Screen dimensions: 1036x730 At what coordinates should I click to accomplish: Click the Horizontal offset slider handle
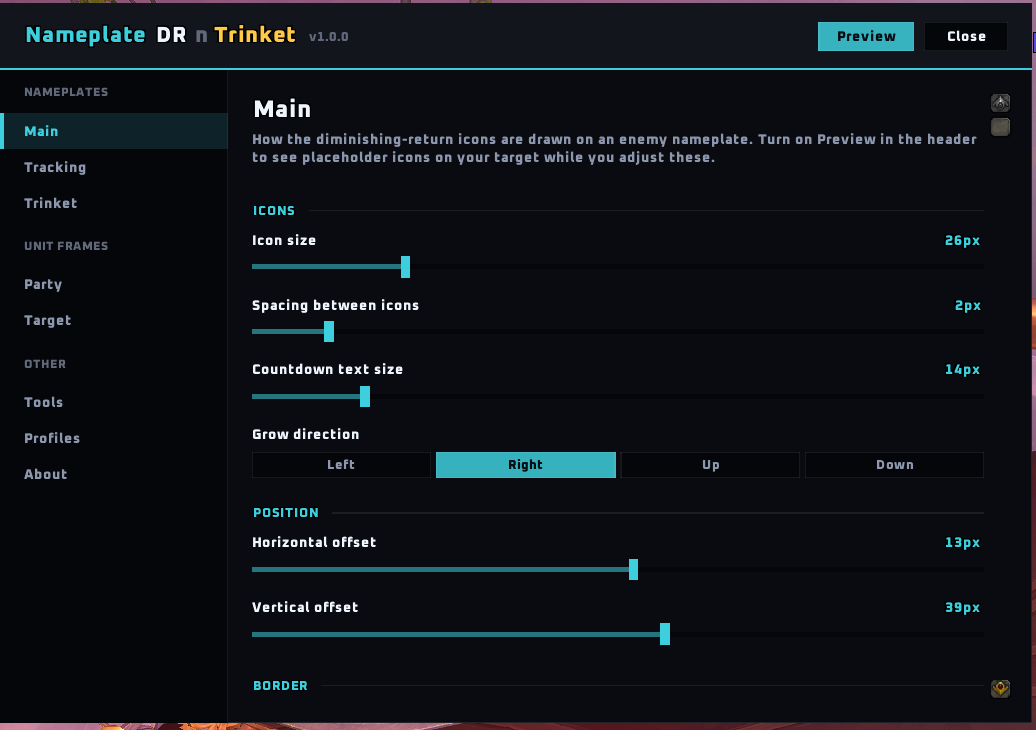pos(634,569)
